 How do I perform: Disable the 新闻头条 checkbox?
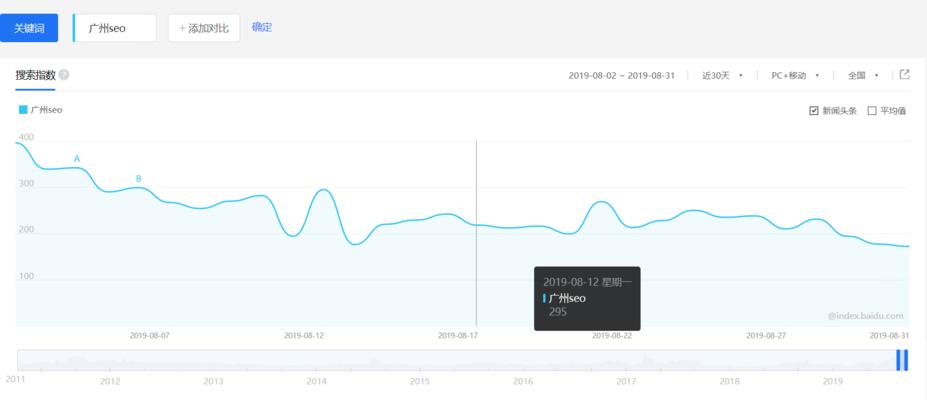tap(814, 111)
